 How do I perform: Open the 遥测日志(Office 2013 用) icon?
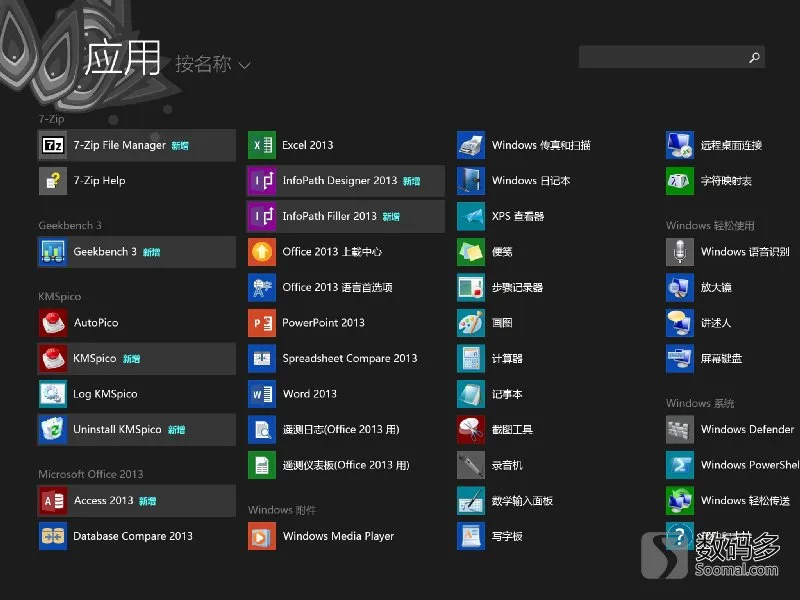coord(262,429)
